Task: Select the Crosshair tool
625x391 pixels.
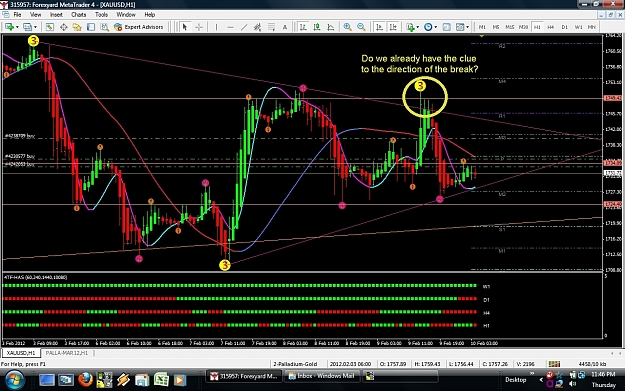Action: [199, 27]
